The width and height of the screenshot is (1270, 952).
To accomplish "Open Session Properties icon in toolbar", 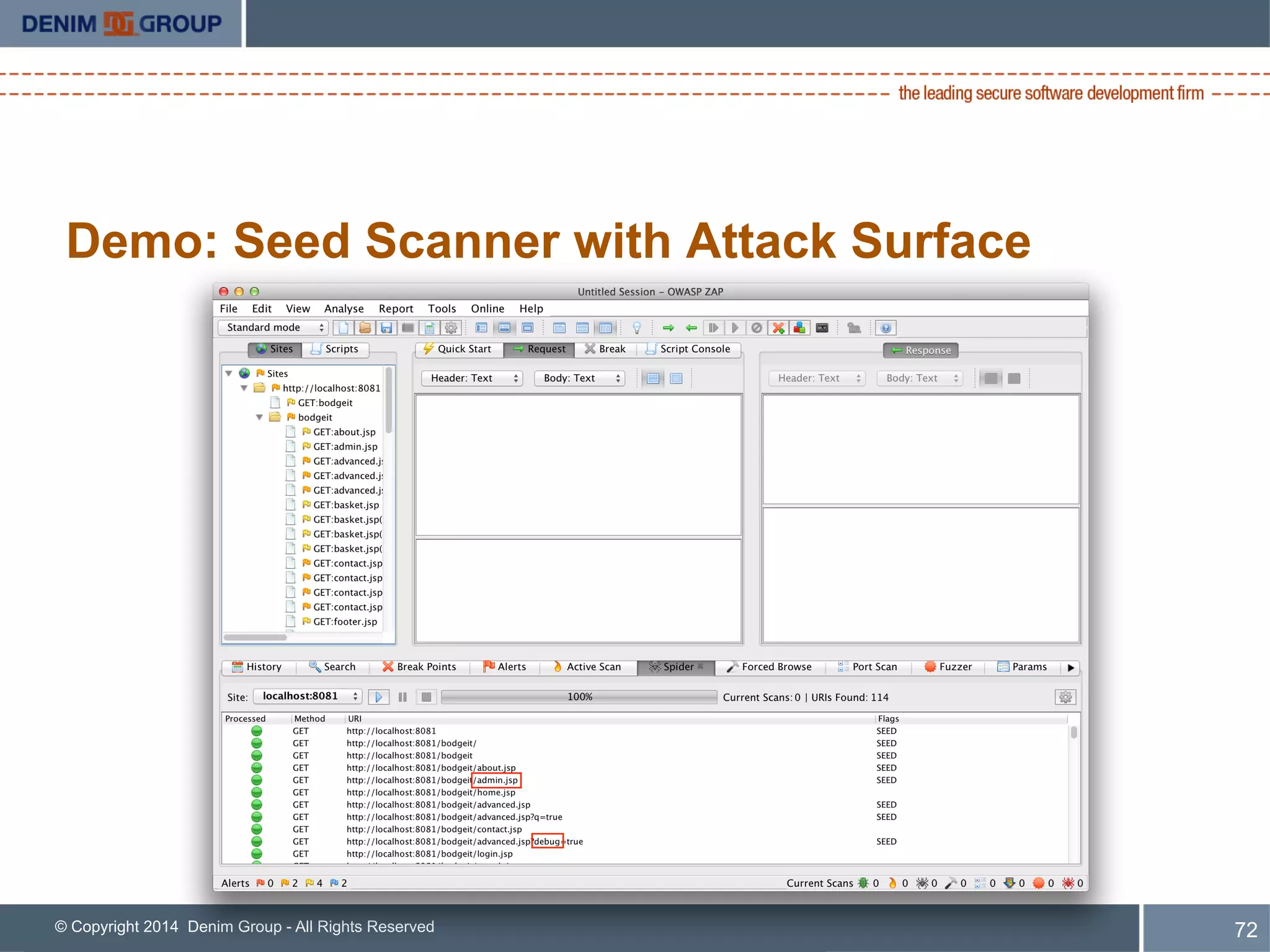I will click(x=429, y=328).
